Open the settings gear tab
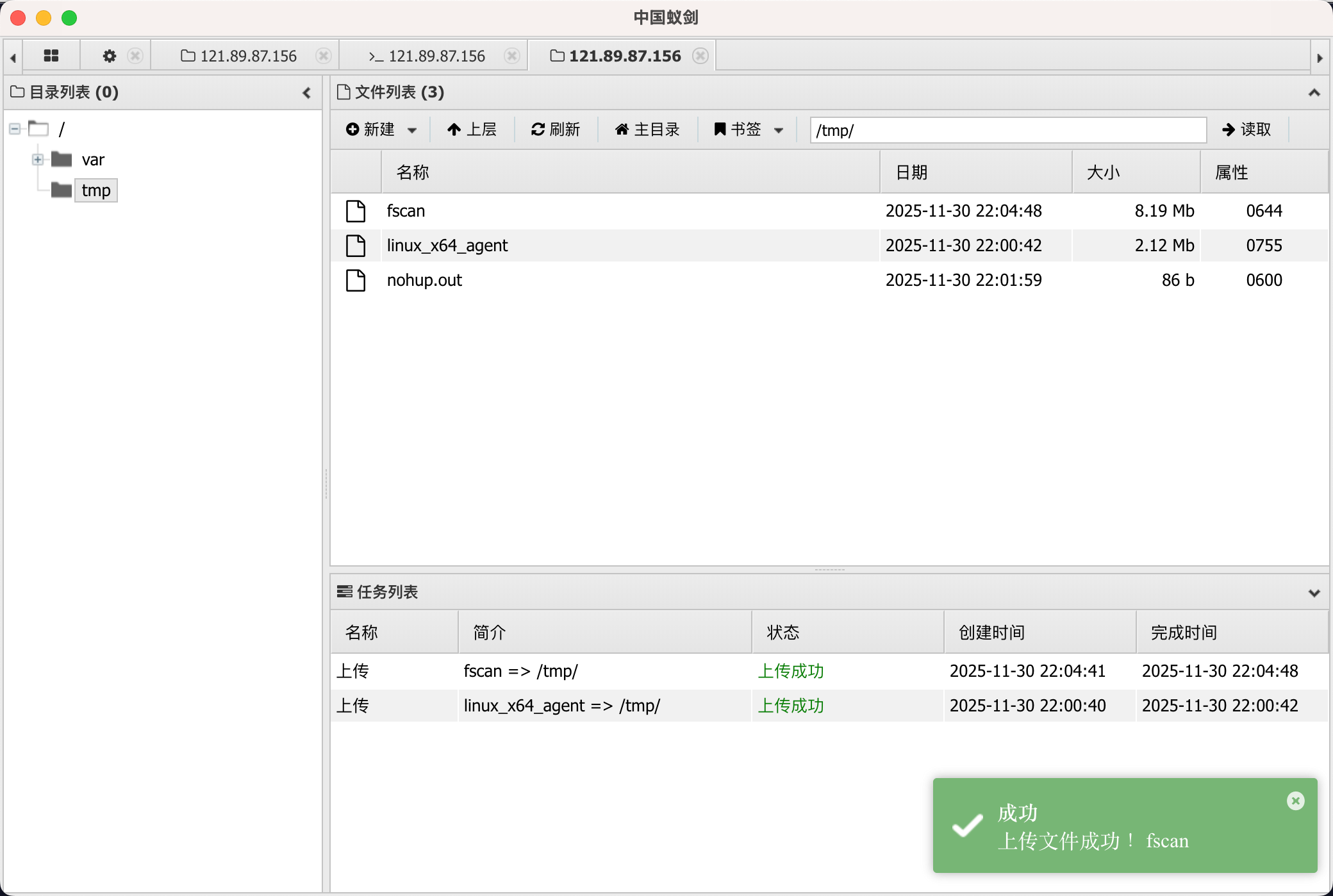Image resolution: width=1333 pixels, height=896 pixels. pyautogui.click(x=110, y=56)
